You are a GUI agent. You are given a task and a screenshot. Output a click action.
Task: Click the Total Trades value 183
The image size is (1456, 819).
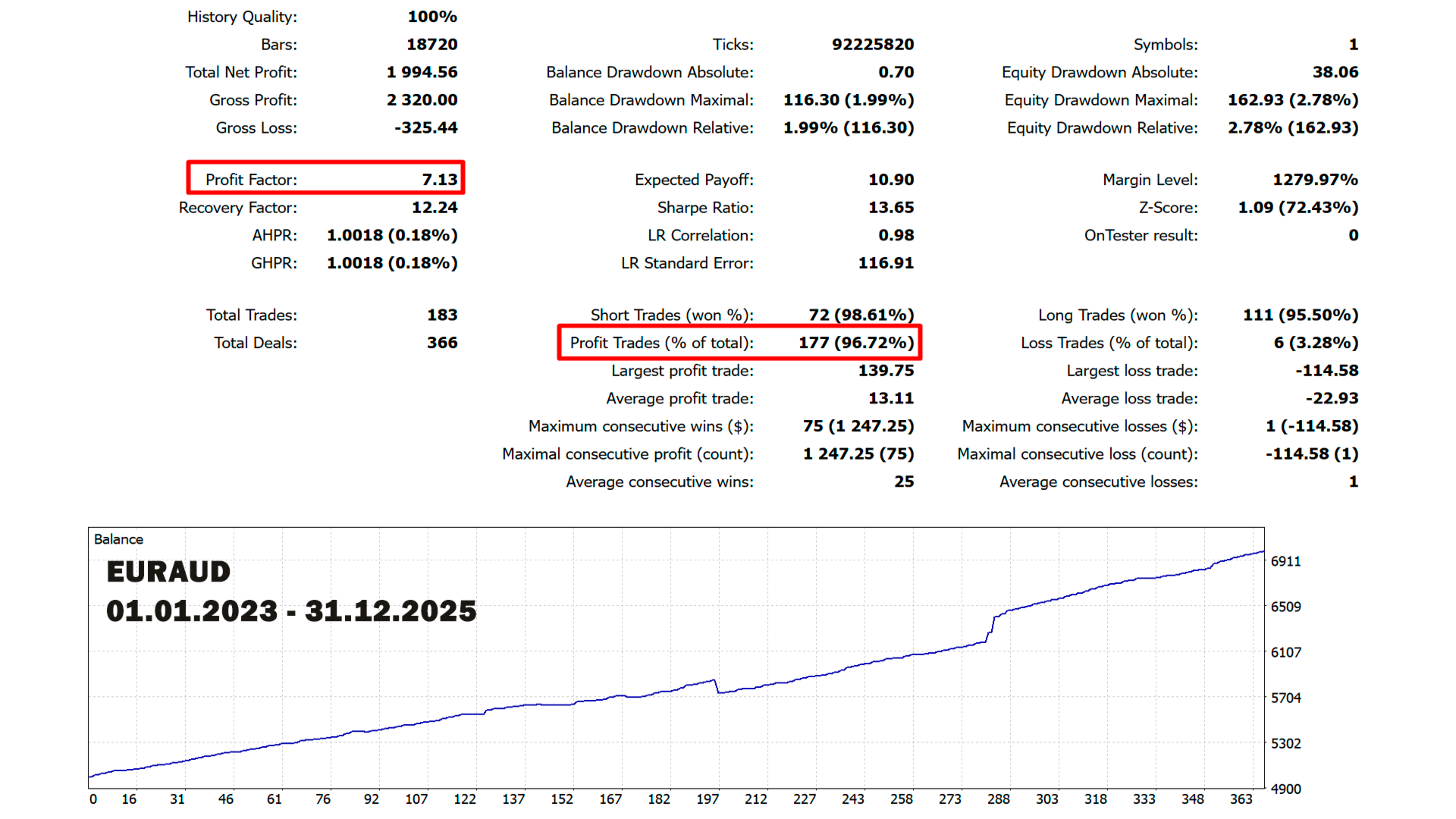point(441,315)
